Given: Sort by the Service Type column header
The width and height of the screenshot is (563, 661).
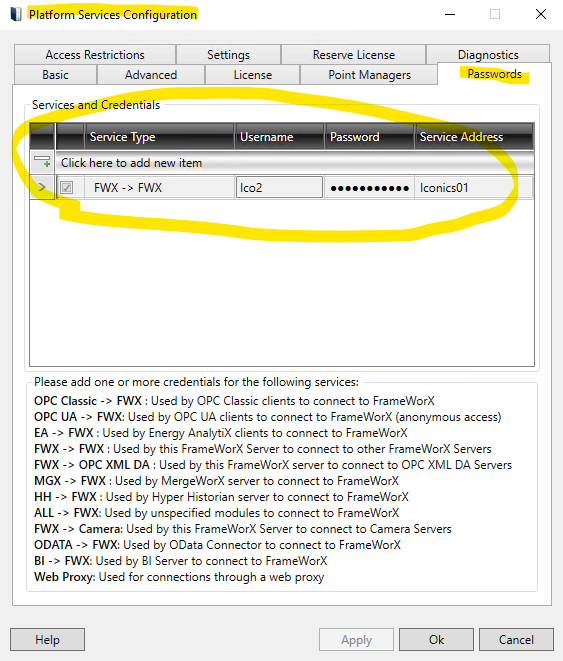Looking at the screenshot, I should pos(159,137).
